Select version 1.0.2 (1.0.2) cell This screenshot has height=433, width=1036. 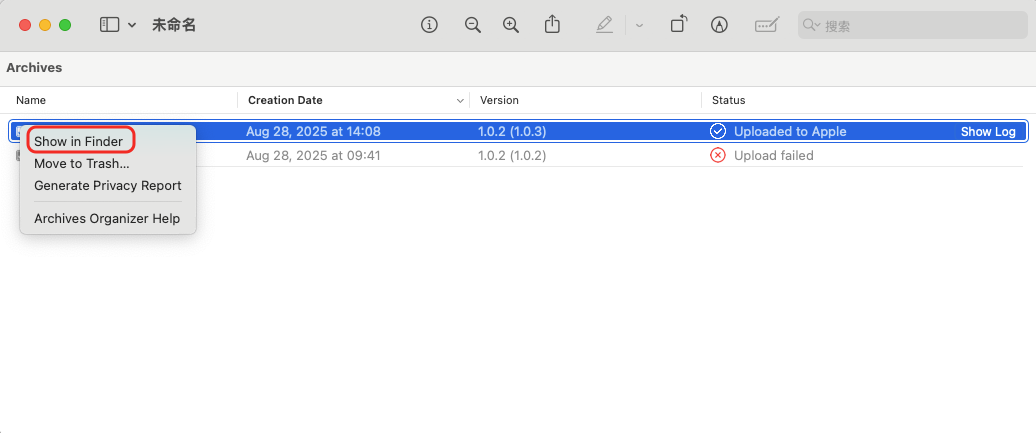click(512, 156)
